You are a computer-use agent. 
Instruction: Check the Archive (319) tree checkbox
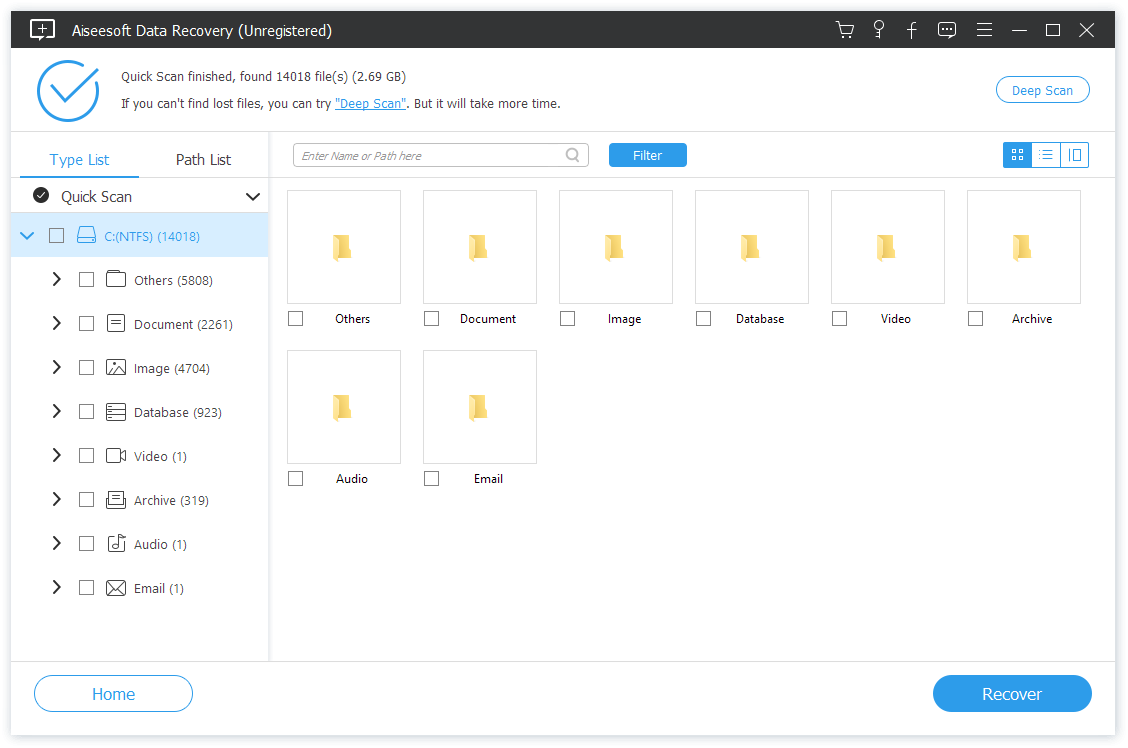pos(86,500)
